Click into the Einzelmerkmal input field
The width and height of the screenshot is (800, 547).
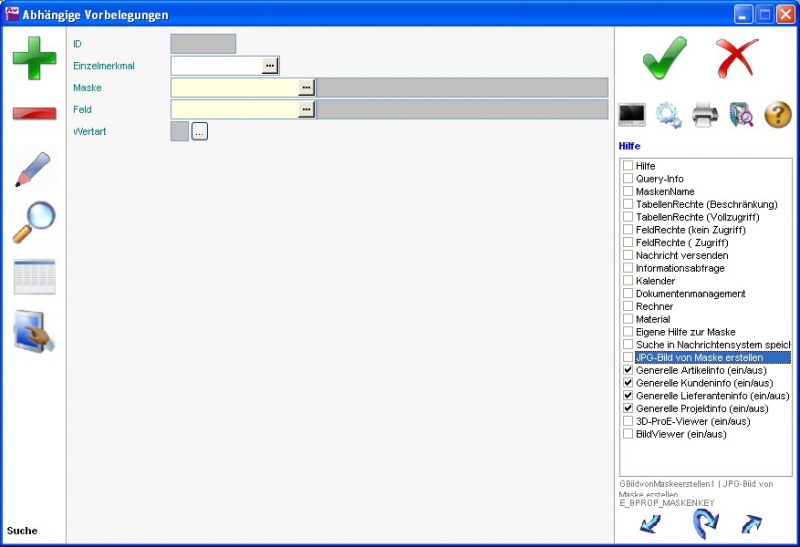(x=216, y=65)
